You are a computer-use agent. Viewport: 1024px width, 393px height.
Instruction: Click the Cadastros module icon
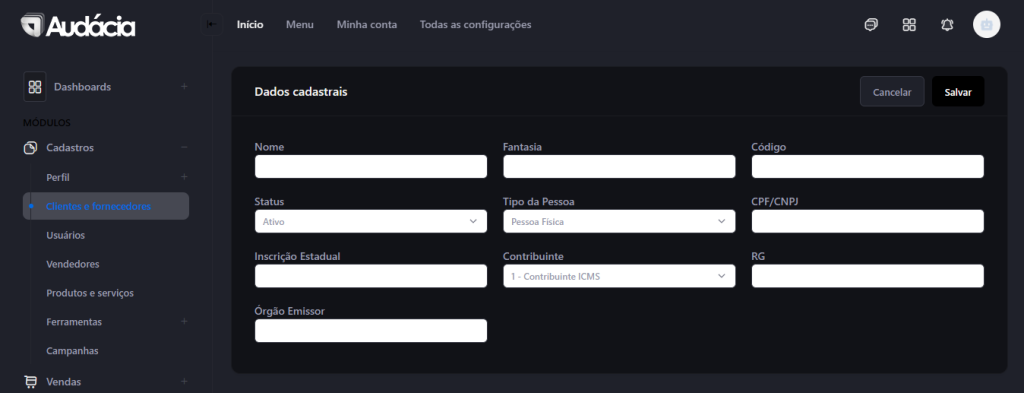(x=30, y=148)
